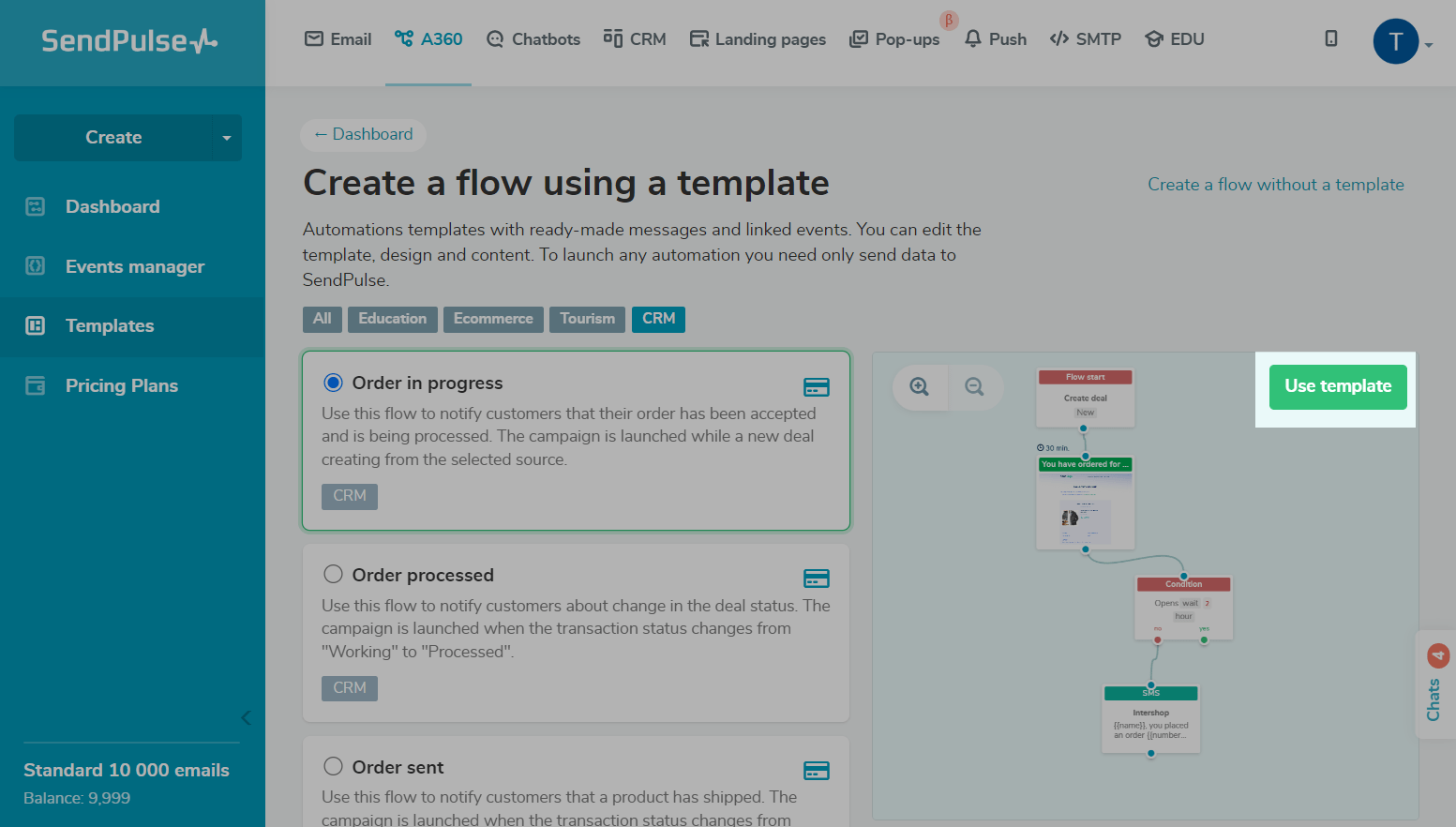Open Push notifications section
This screenshot has width=1456, height=827.
click(x=996, y=38)
